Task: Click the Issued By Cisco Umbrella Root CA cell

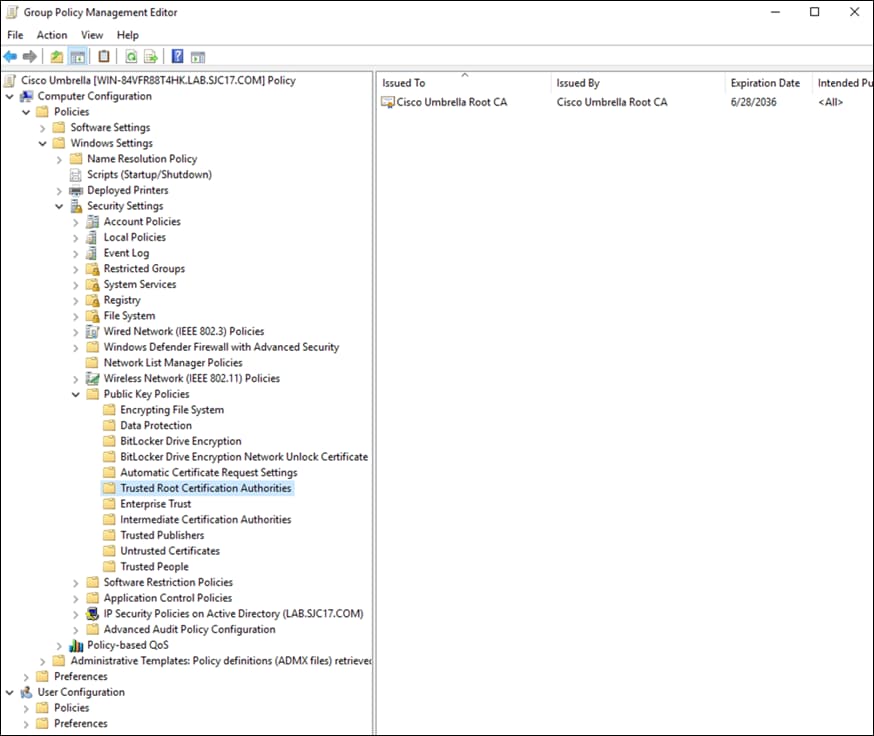Action: point(612,102)
